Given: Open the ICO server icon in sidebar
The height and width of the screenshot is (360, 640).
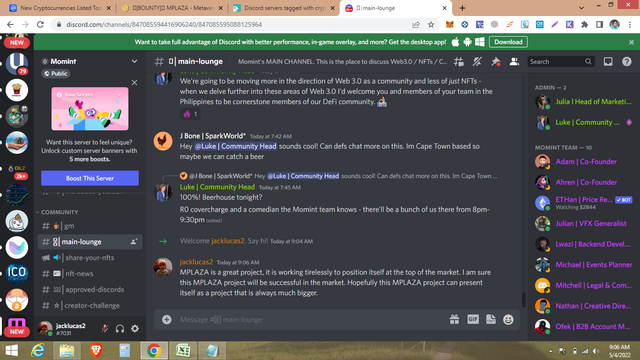Looking at the screenshot, I should click(17, 273).
